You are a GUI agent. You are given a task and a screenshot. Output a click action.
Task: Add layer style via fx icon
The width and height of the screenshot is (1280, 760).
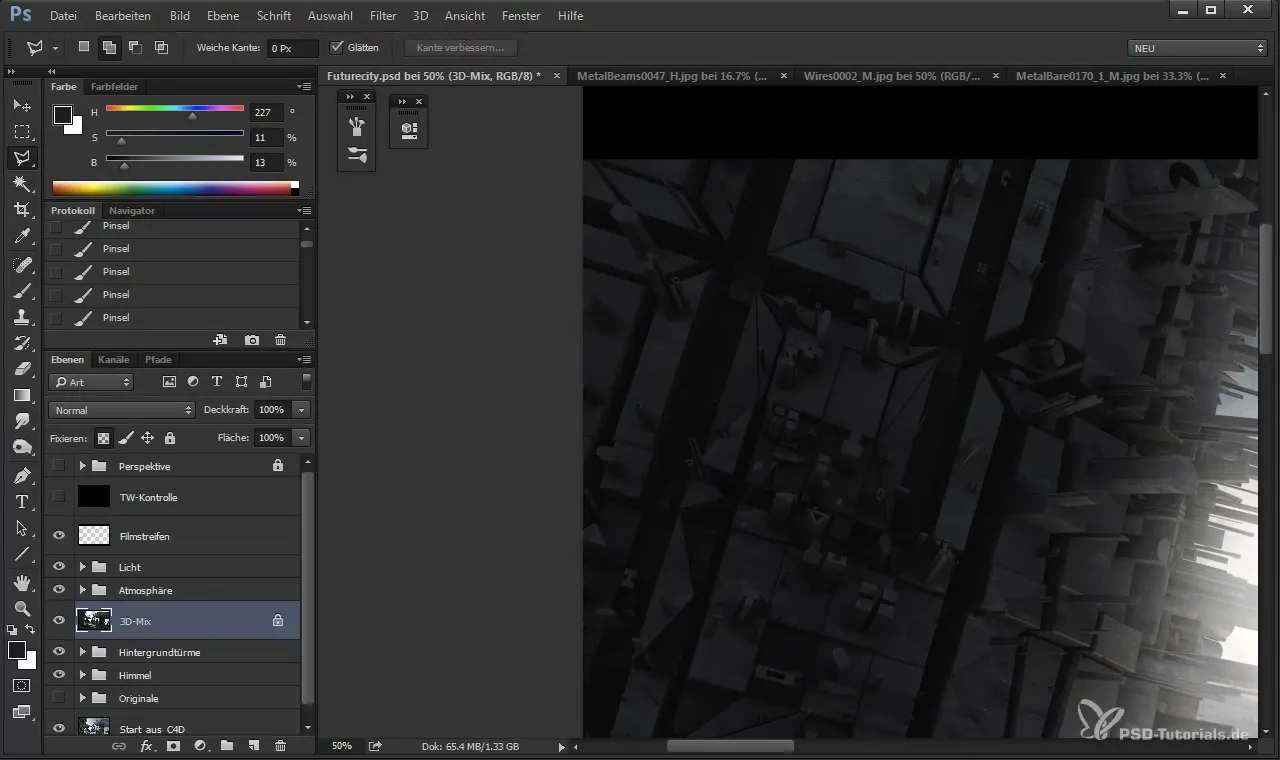click(x=146, y=746)
